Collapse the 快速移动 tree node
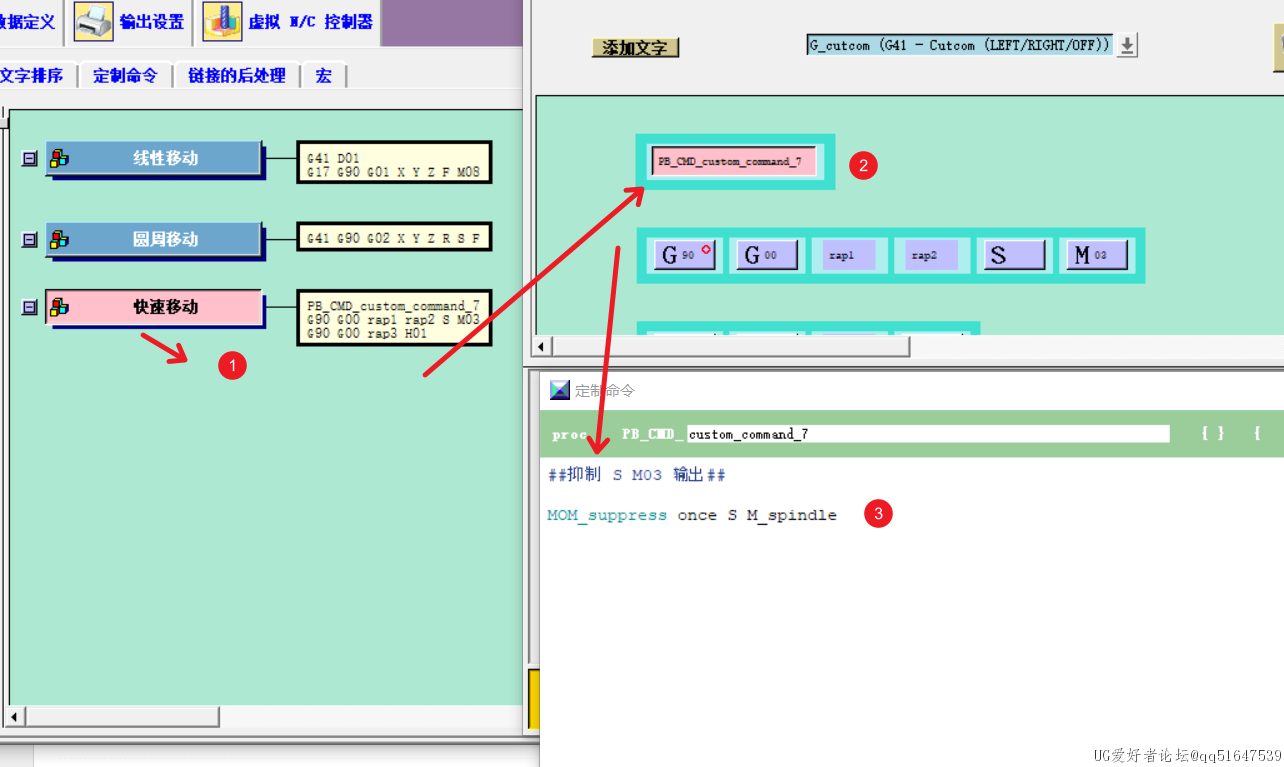This screenshot has height=767, width=1284. point(29,308)
